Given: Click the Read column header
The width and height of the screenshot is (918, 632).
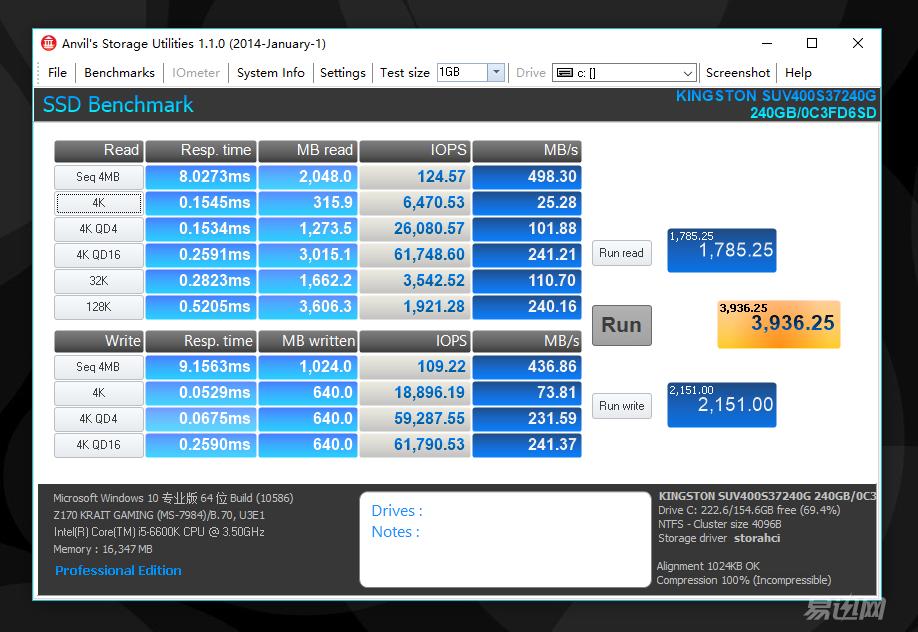Looking at the screenshot, I should pos(98,151).
